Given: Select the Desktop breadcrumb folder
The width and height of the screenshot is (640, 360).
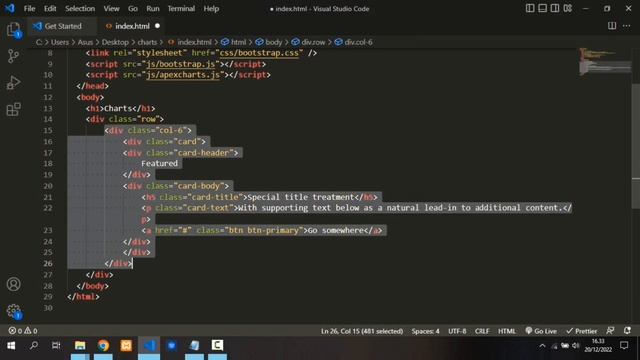Looking at the screenshot, I should point(115,42).
